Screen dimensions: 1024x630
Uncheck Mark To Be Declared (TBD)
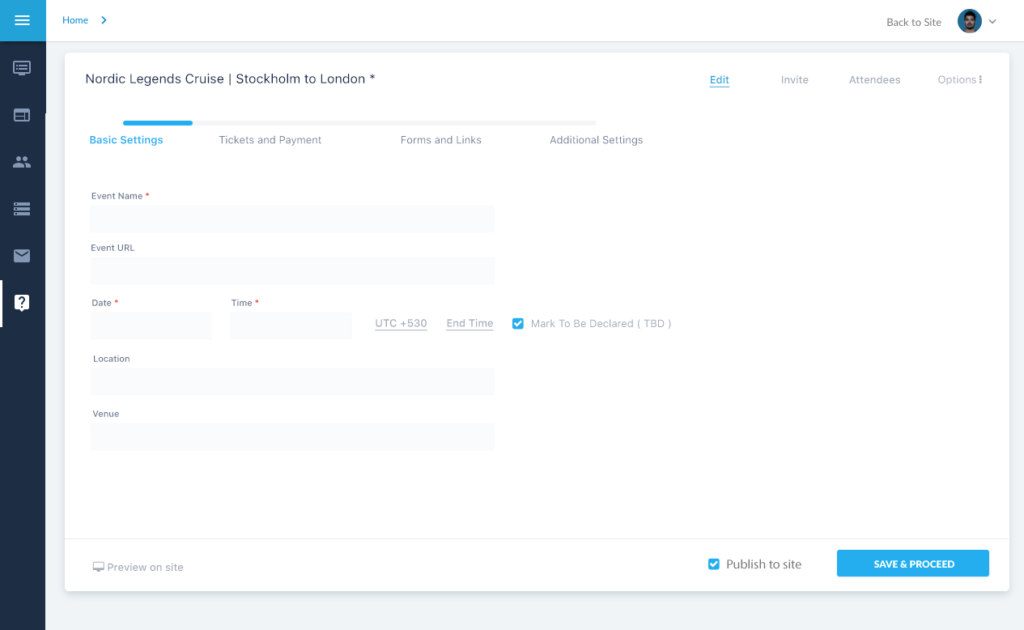pyautogui.click(x=518, y=324)
